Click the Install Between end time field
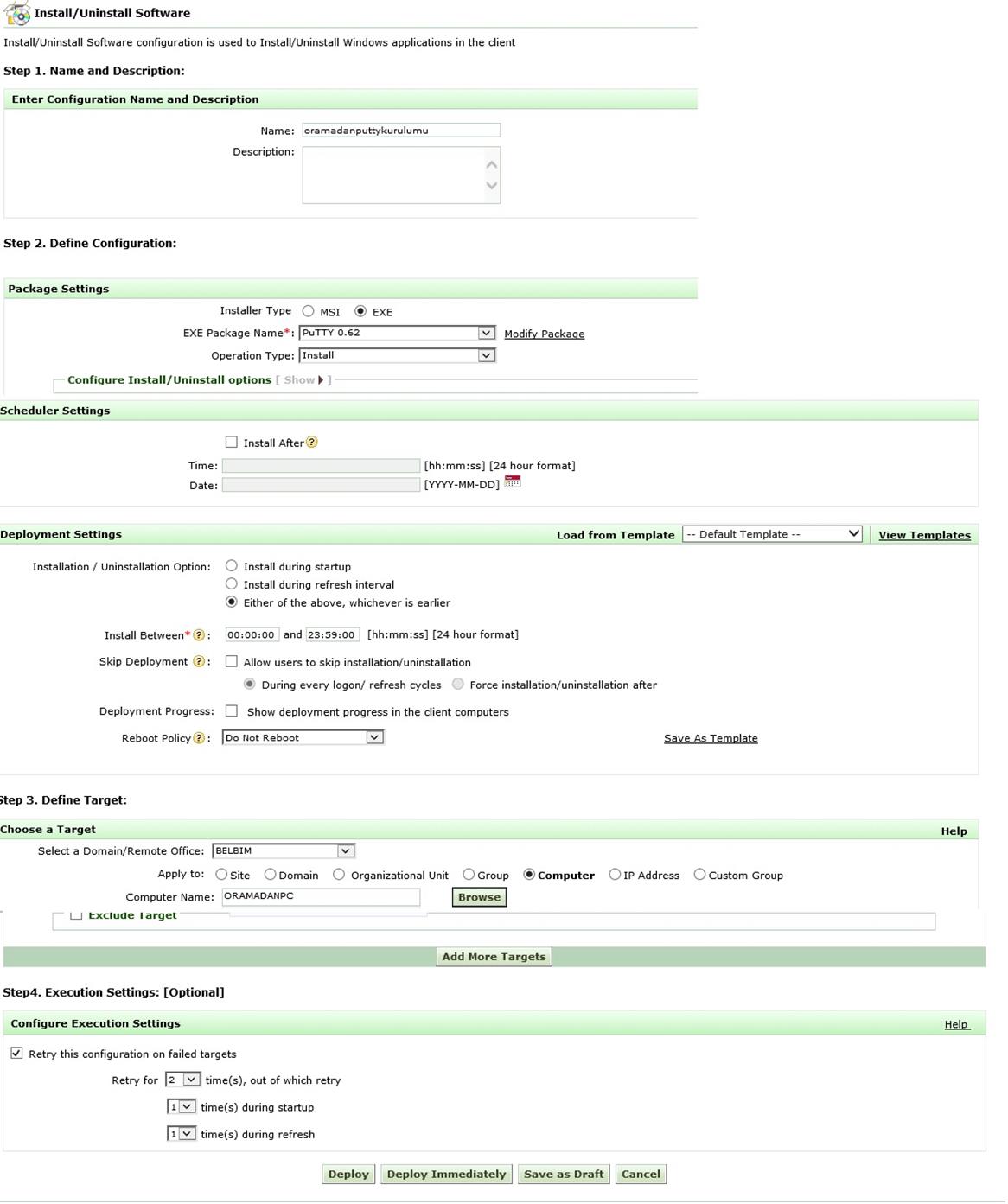This screenshot has width=1008, height=1204. coord(332,634)
